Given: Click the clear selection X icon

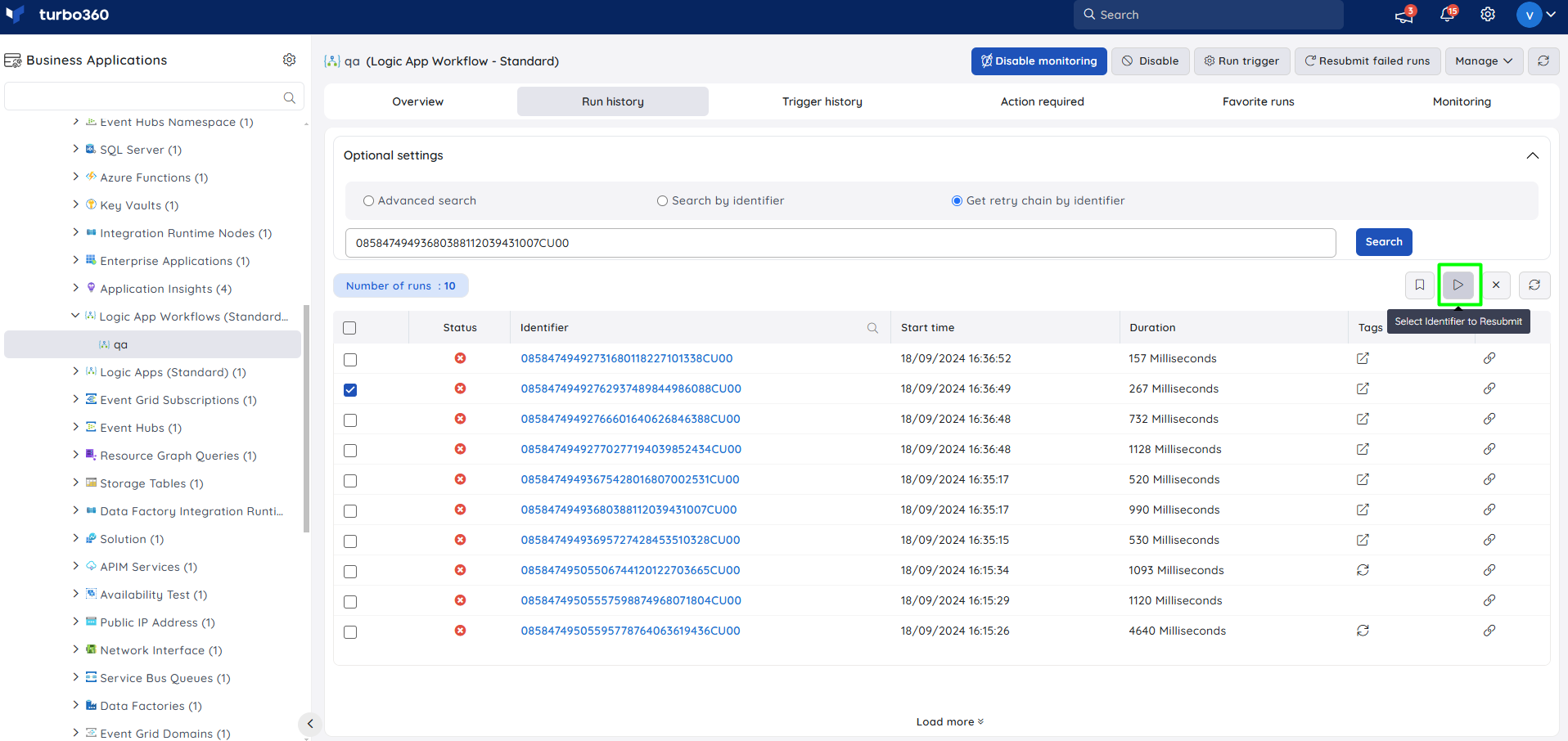Looking at the screenshot, I should [1496, 285].
